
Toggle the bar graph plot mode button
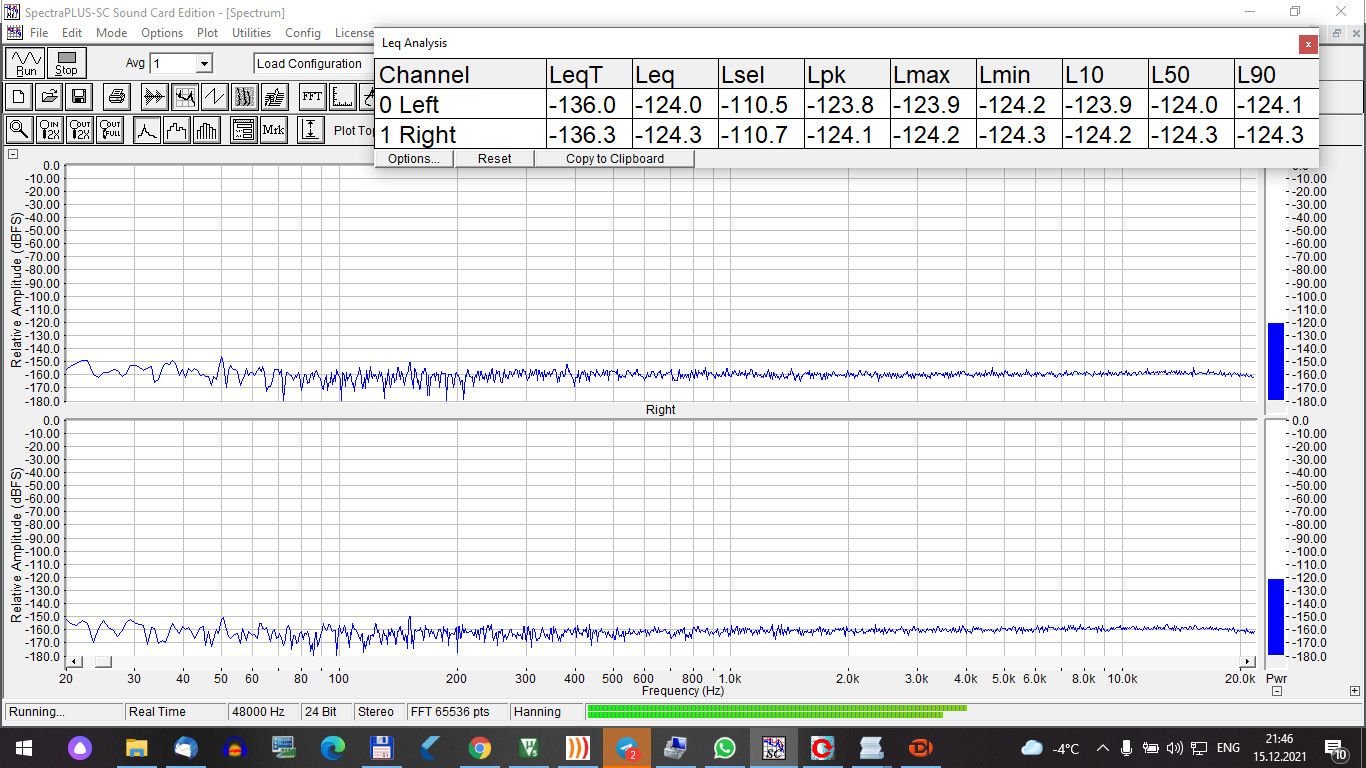(x=207, y=130)
